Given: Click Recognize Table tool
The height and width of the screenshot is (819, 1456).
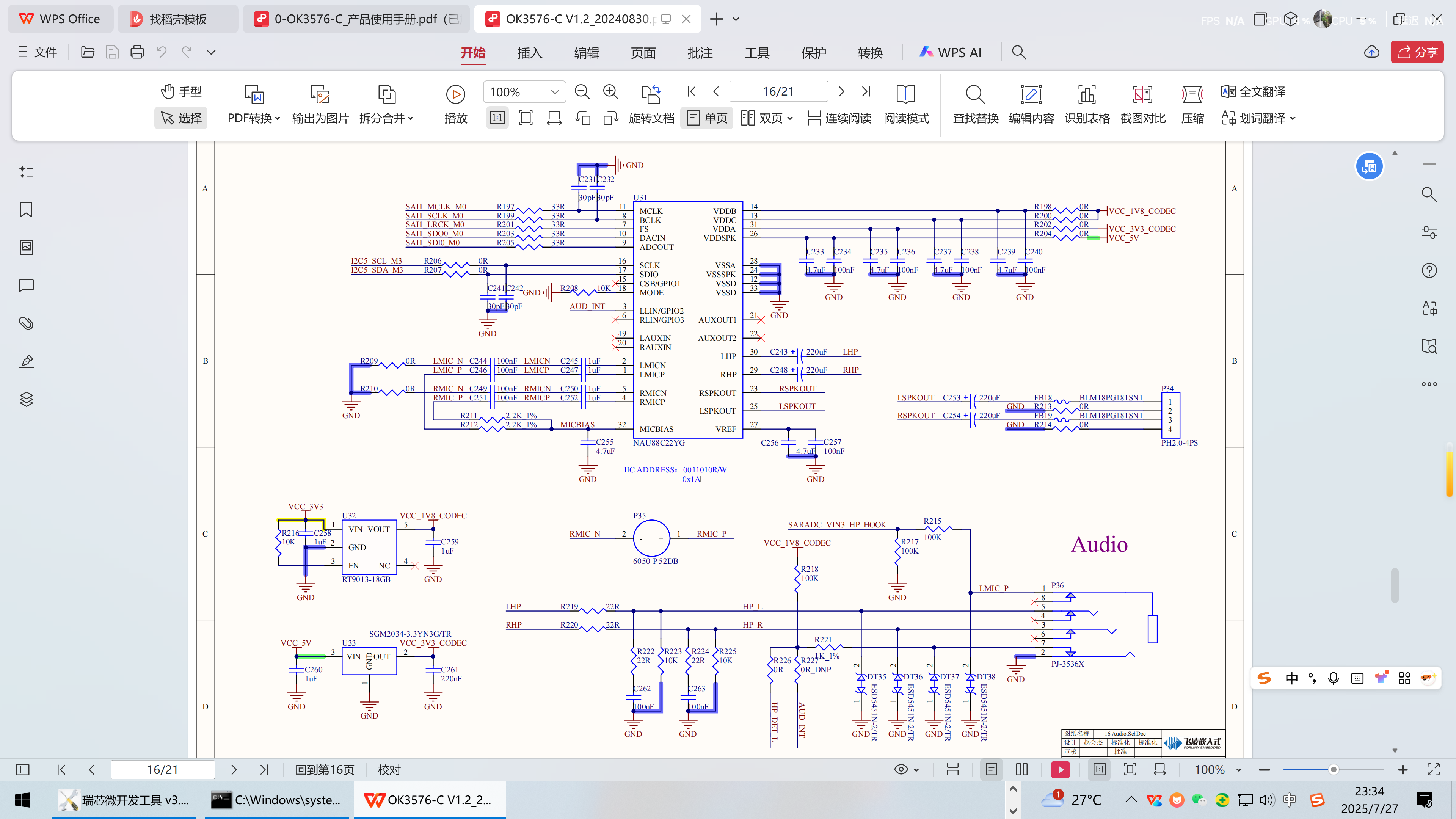Looking at the screenshot, I should point(1087,104).
